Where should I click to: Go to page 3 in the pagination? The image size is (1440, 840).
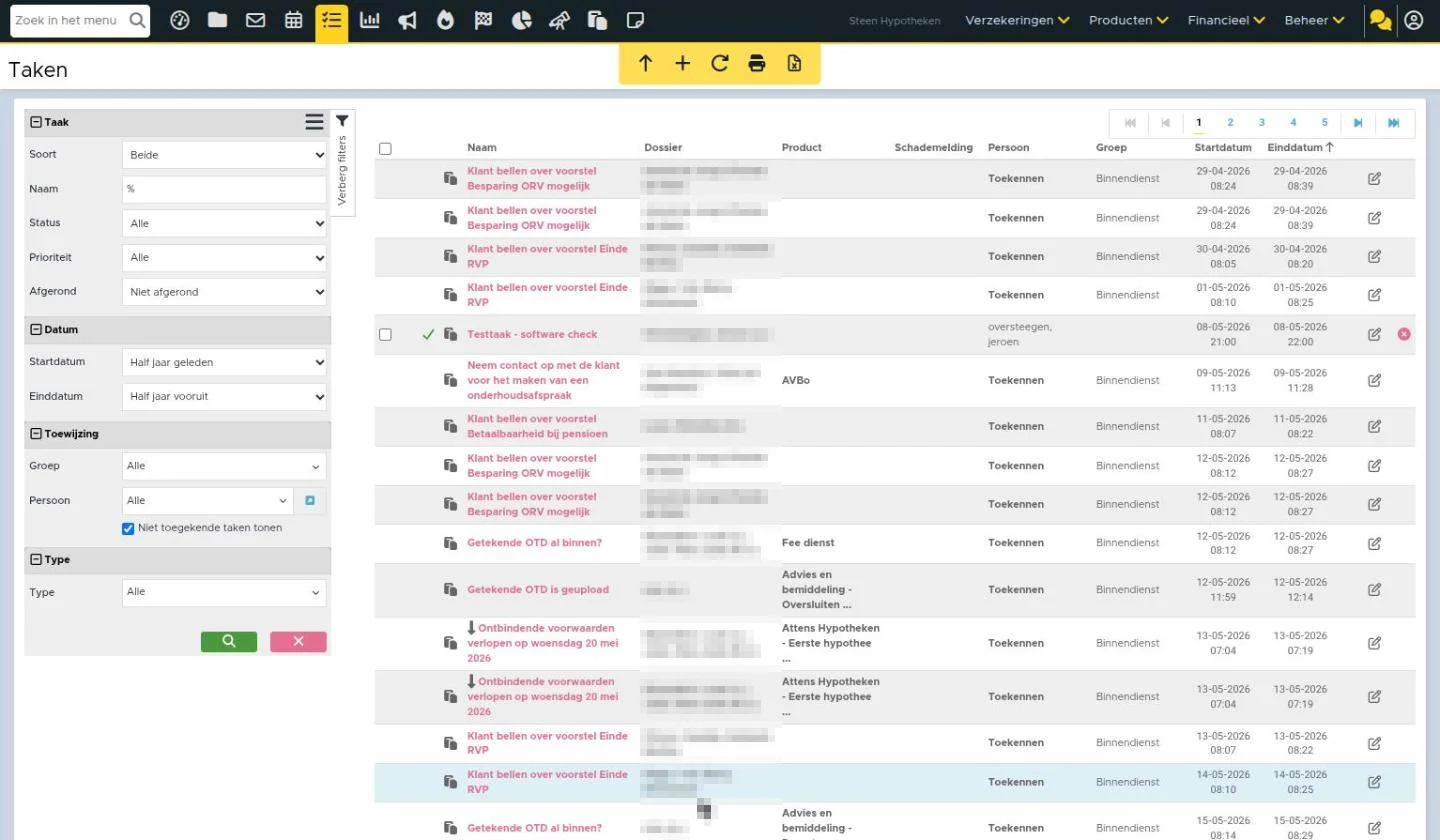click(x=1262, y=123)
